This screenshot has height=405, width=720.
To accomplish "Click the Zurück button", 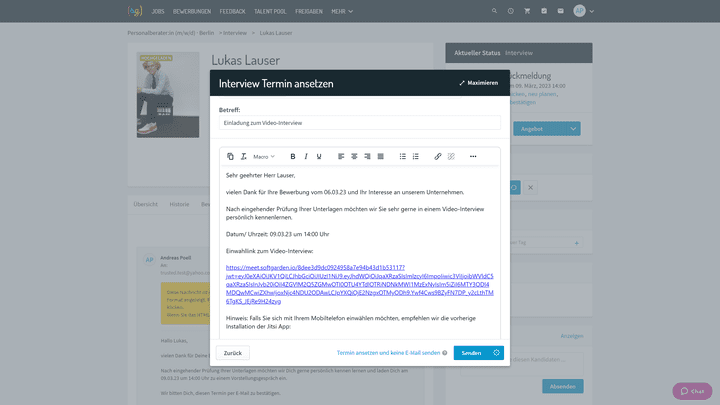I will point(232,353).
